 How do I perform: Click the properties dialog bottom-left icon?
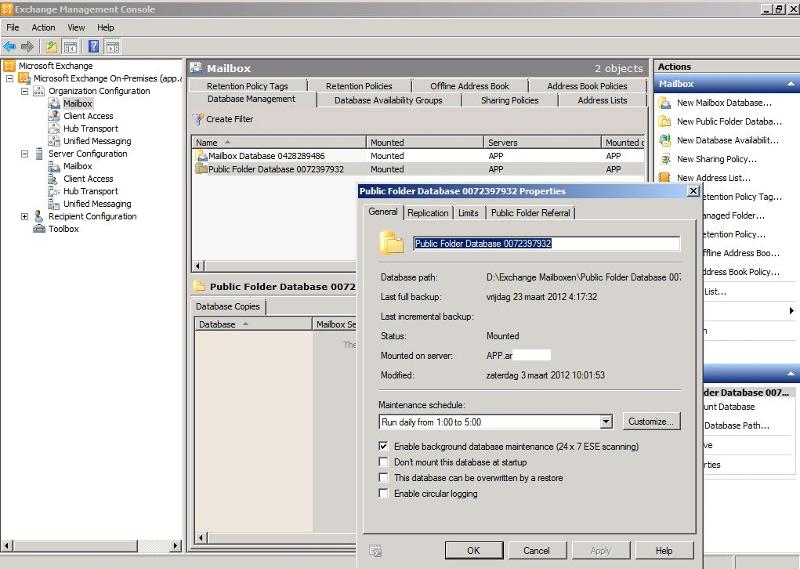376,551
